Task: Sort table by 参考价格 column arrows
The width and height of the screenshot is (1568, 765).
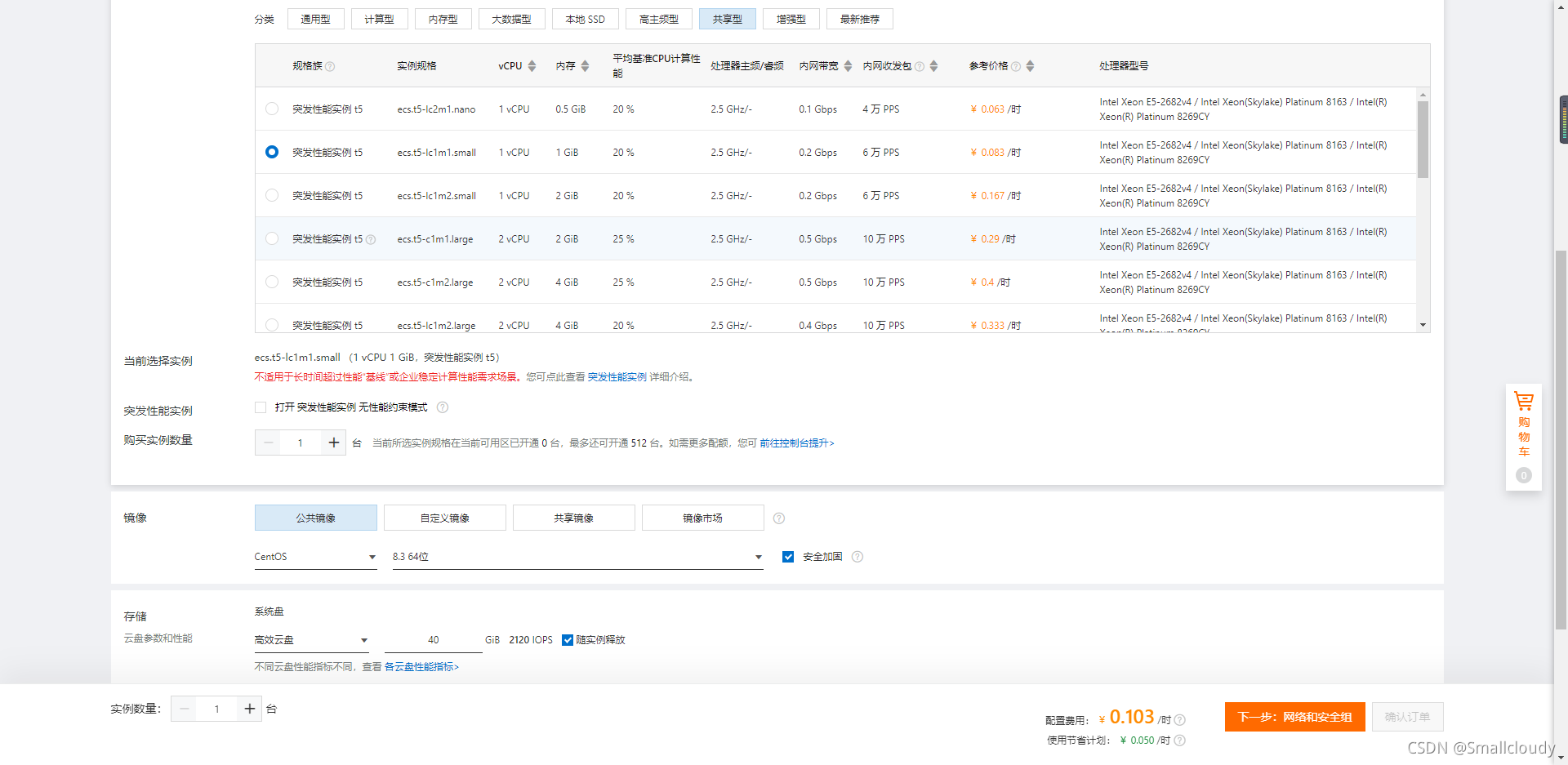Action: pos(1030,66)
